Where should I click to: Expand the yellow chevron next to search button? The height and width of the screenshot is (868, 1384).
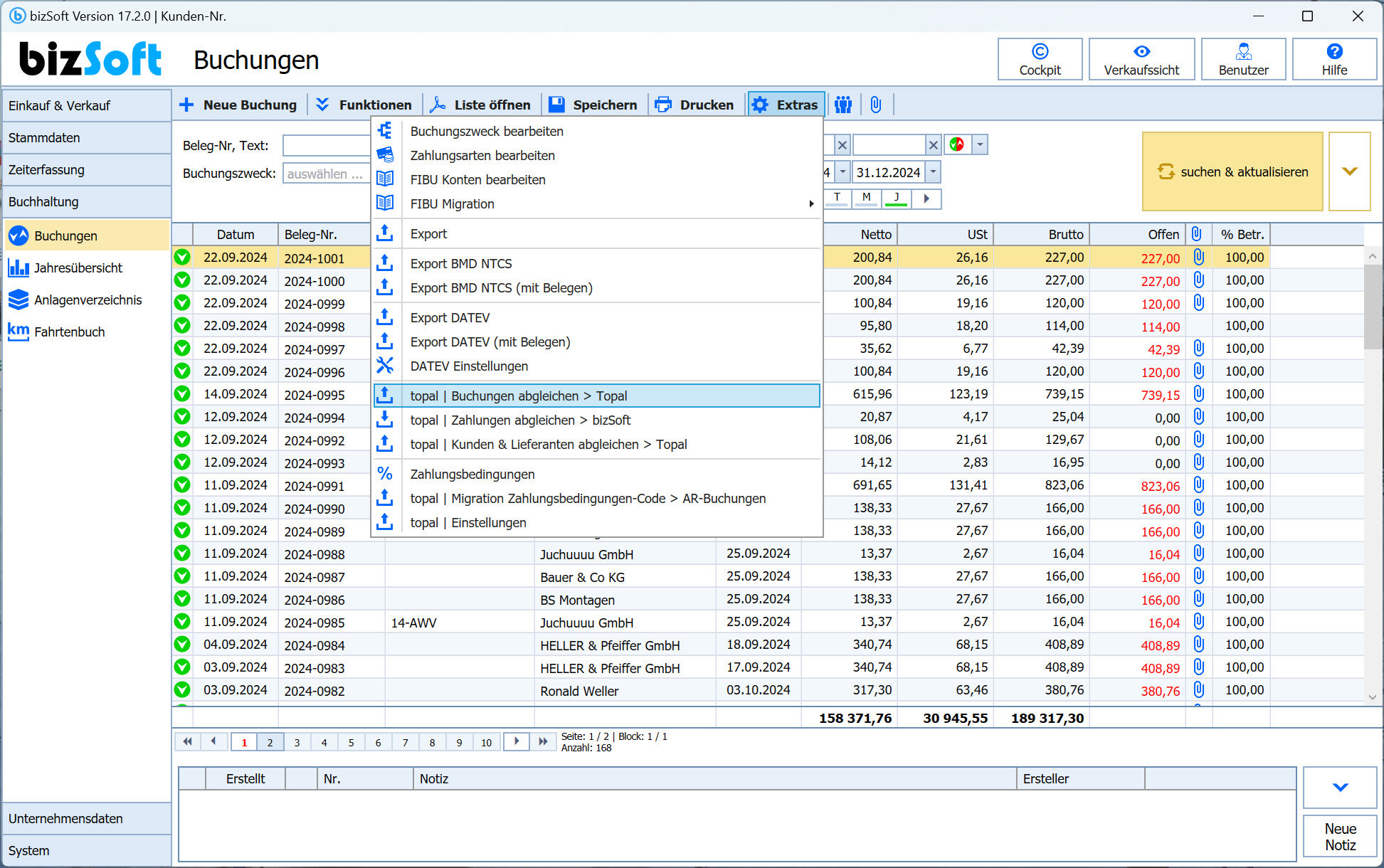click(1349, 171)
